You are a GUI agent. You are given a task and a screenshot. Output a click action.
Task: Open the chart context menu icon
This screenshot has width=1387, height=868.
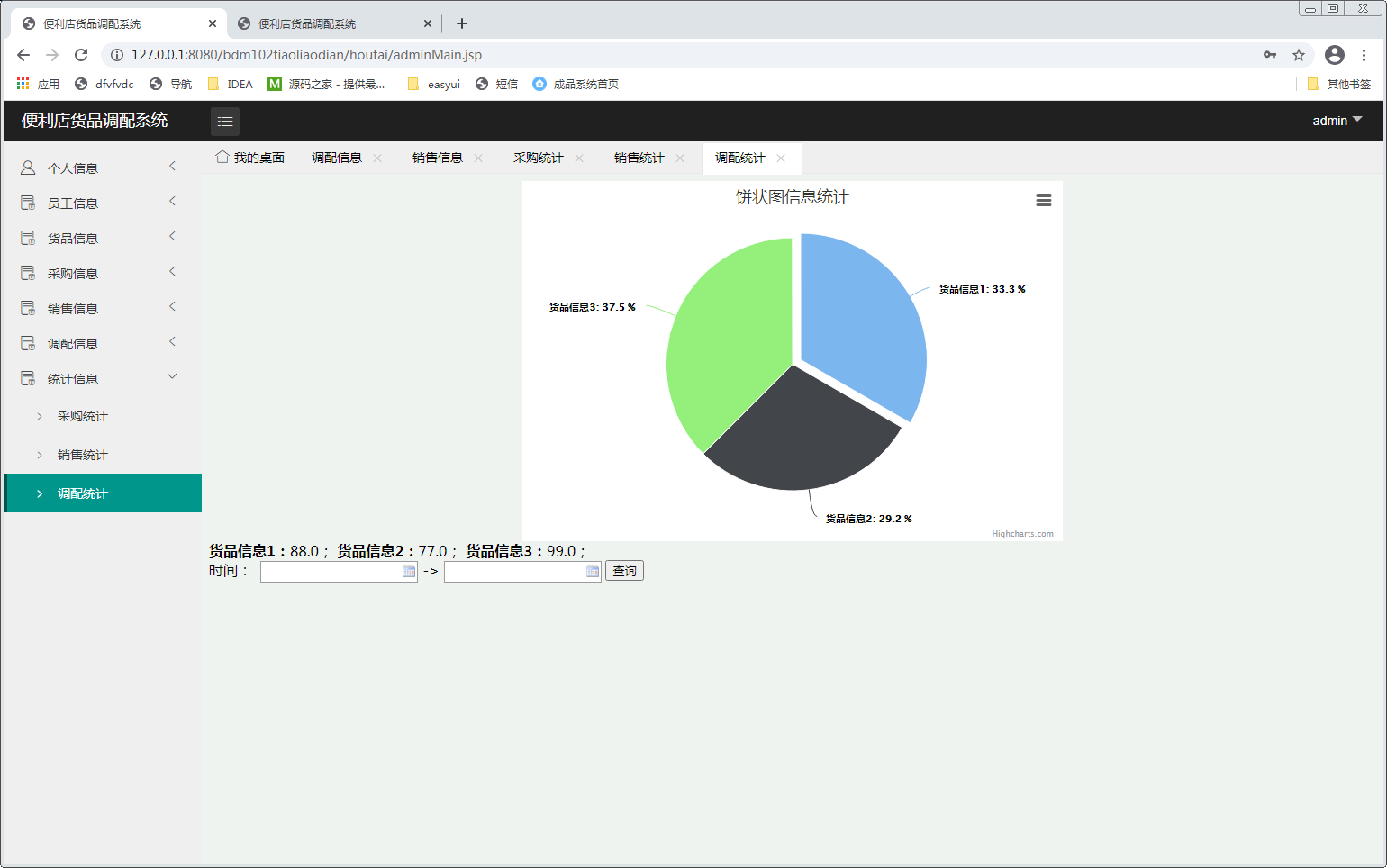(x=1044, y=201)
